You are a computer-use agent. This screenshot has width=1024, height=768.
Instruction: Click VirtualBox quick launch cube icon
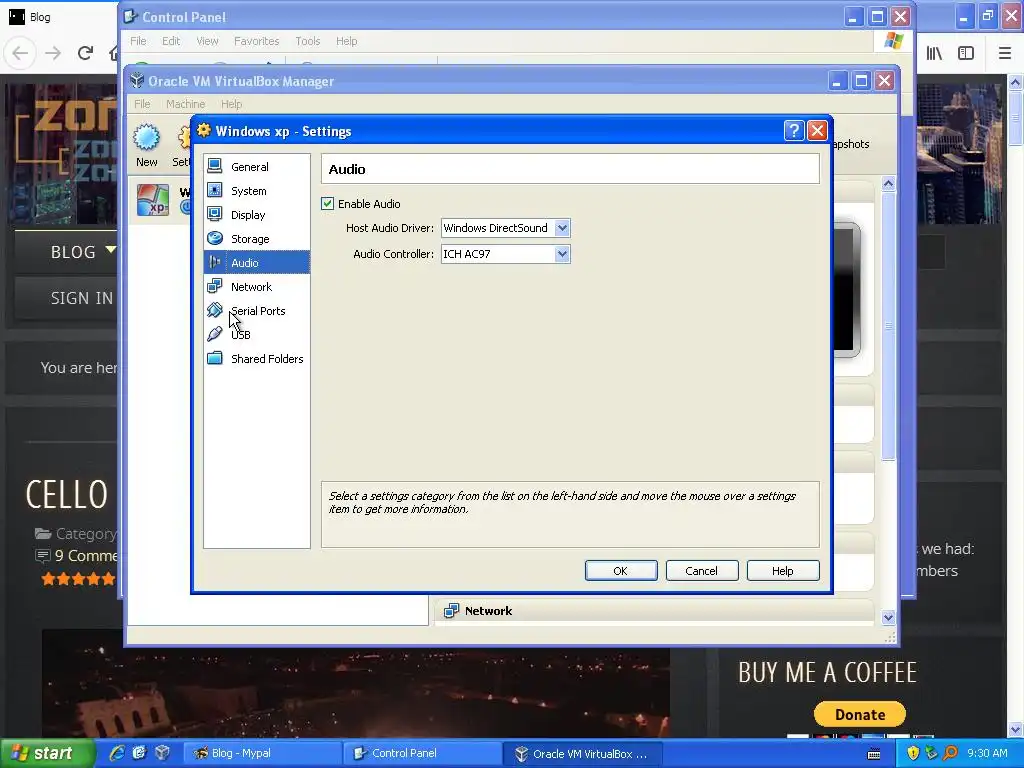click(x=163, y=753)
